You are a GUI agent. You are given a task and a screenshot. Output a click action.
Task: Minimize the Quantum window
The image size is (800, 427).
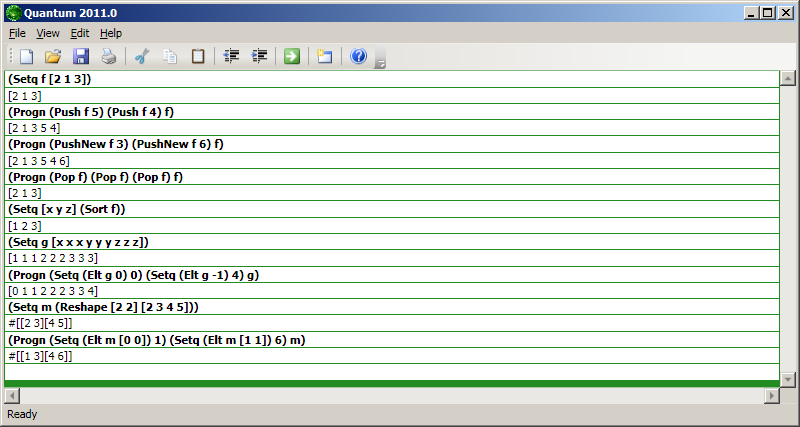751,13
